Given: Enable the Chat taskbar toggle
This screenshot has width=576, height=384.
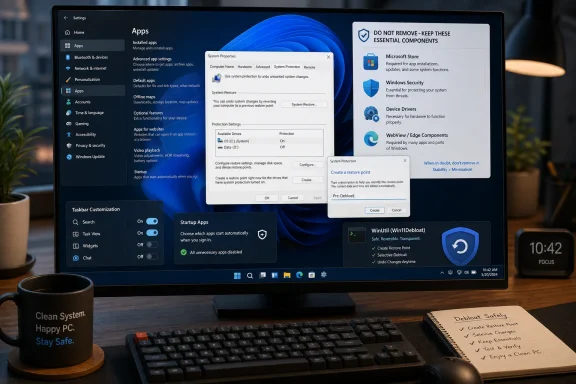Looking at the screenshot, I should [152, 256].
